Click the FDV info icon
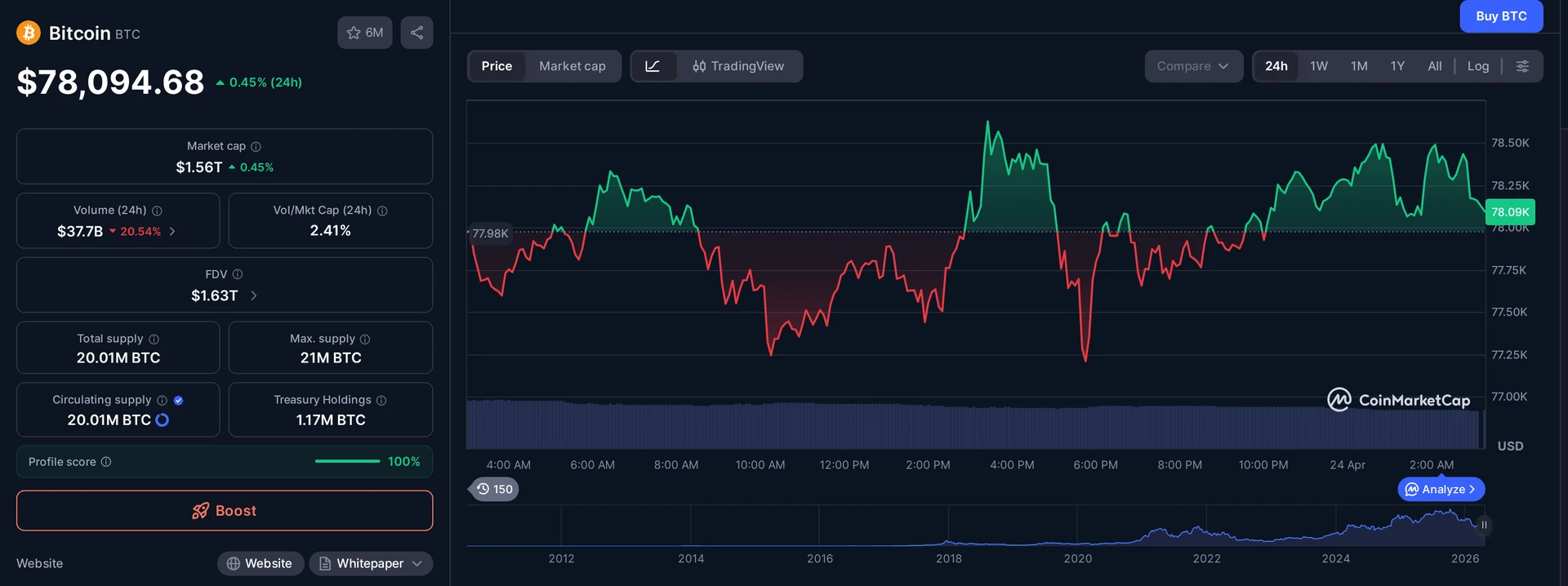The height and width of the screenshot is (586, 1568). tap(238, 274)
